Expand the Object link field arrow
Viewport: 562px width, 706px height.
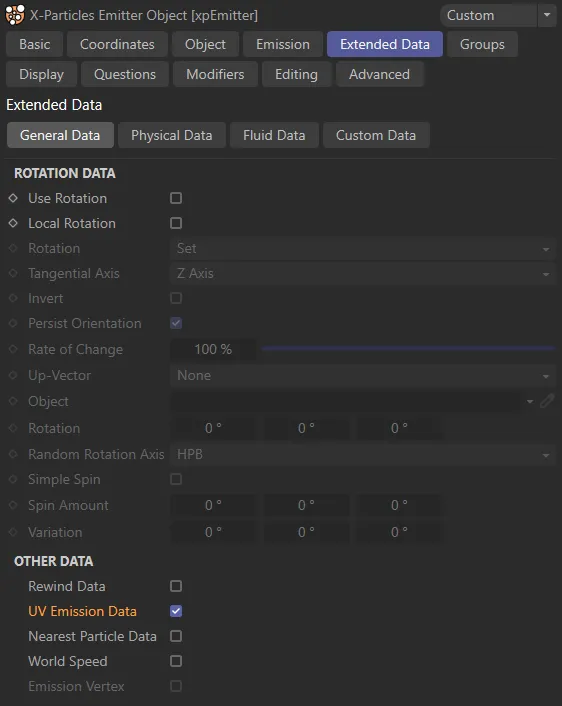tap(530, 401)
